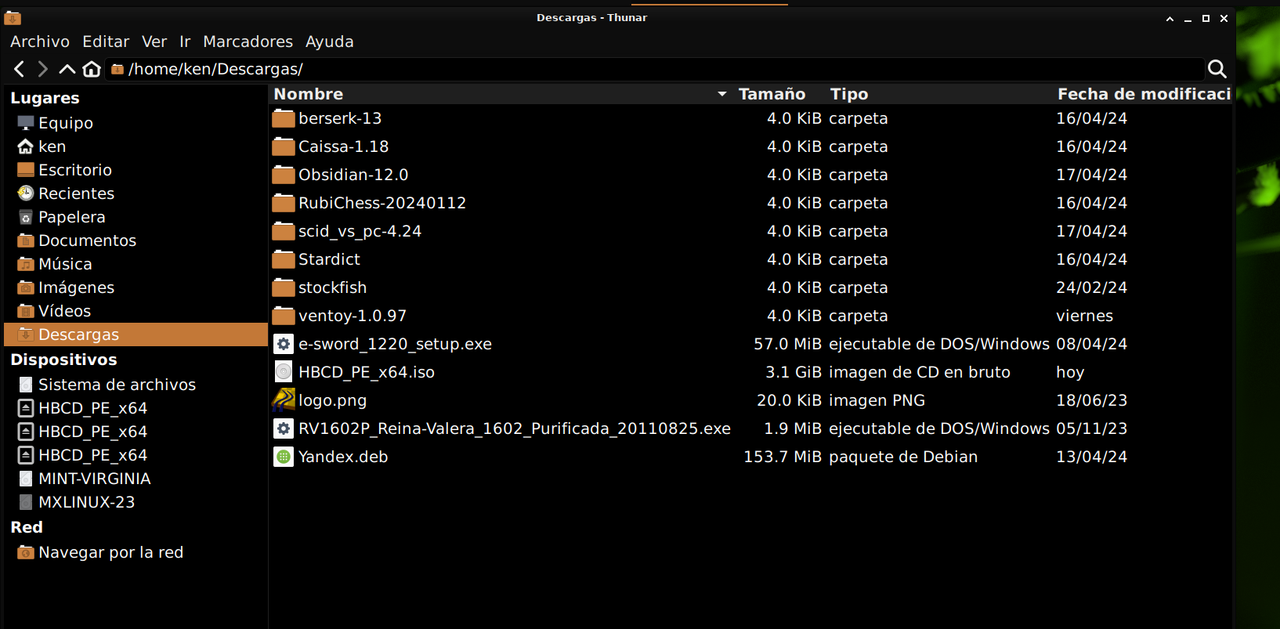Click the Navegar por la red icon

click(26, 552)
